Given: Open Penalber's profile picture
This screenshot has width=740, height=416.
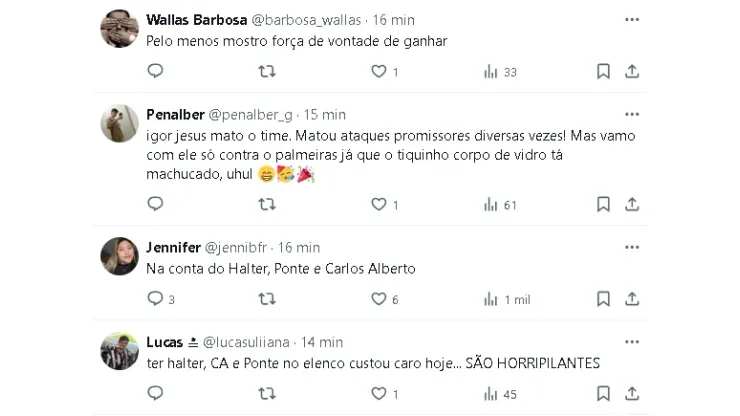Looking at the screenshot, I should pos(120,124).
